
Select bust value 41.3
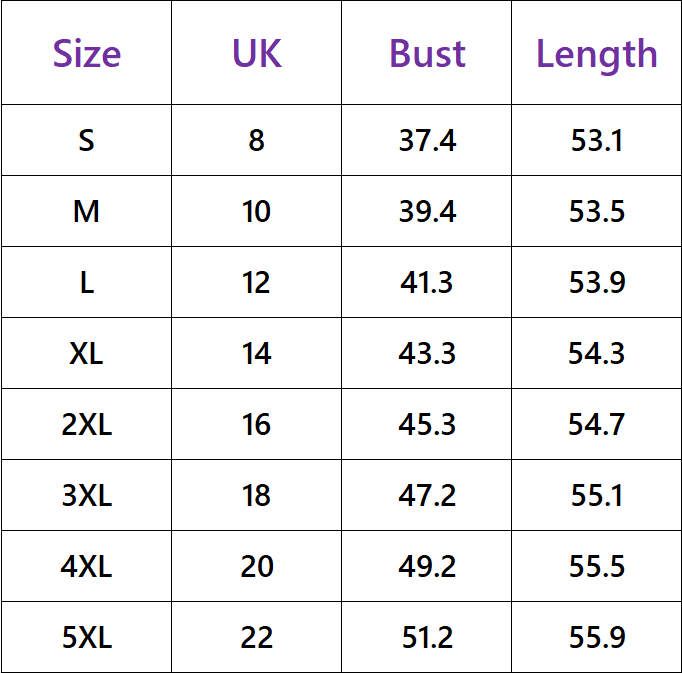427,282
